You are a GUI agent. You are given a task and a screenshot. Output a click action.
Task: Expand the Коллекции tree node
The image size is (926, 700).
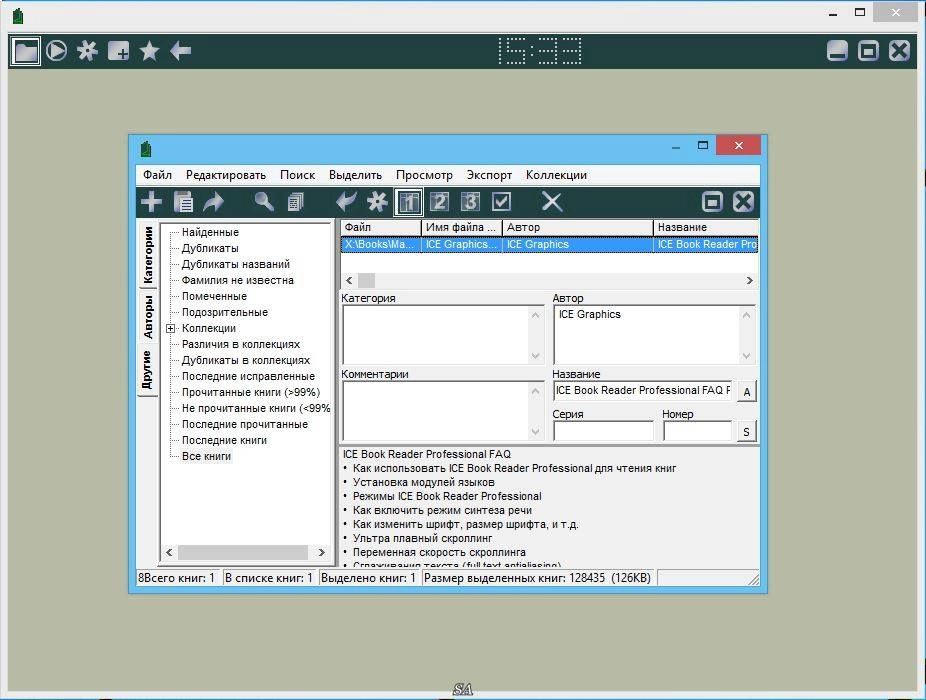171,328
